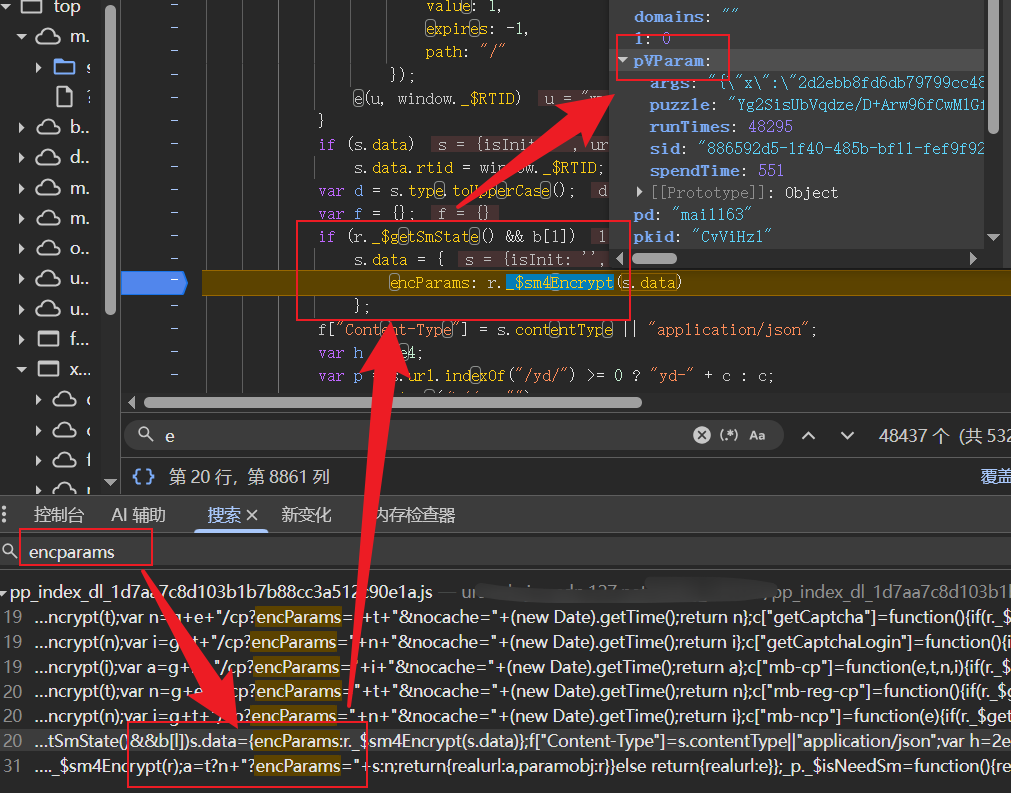Click the runTimes value 48295

click(770, 126)
